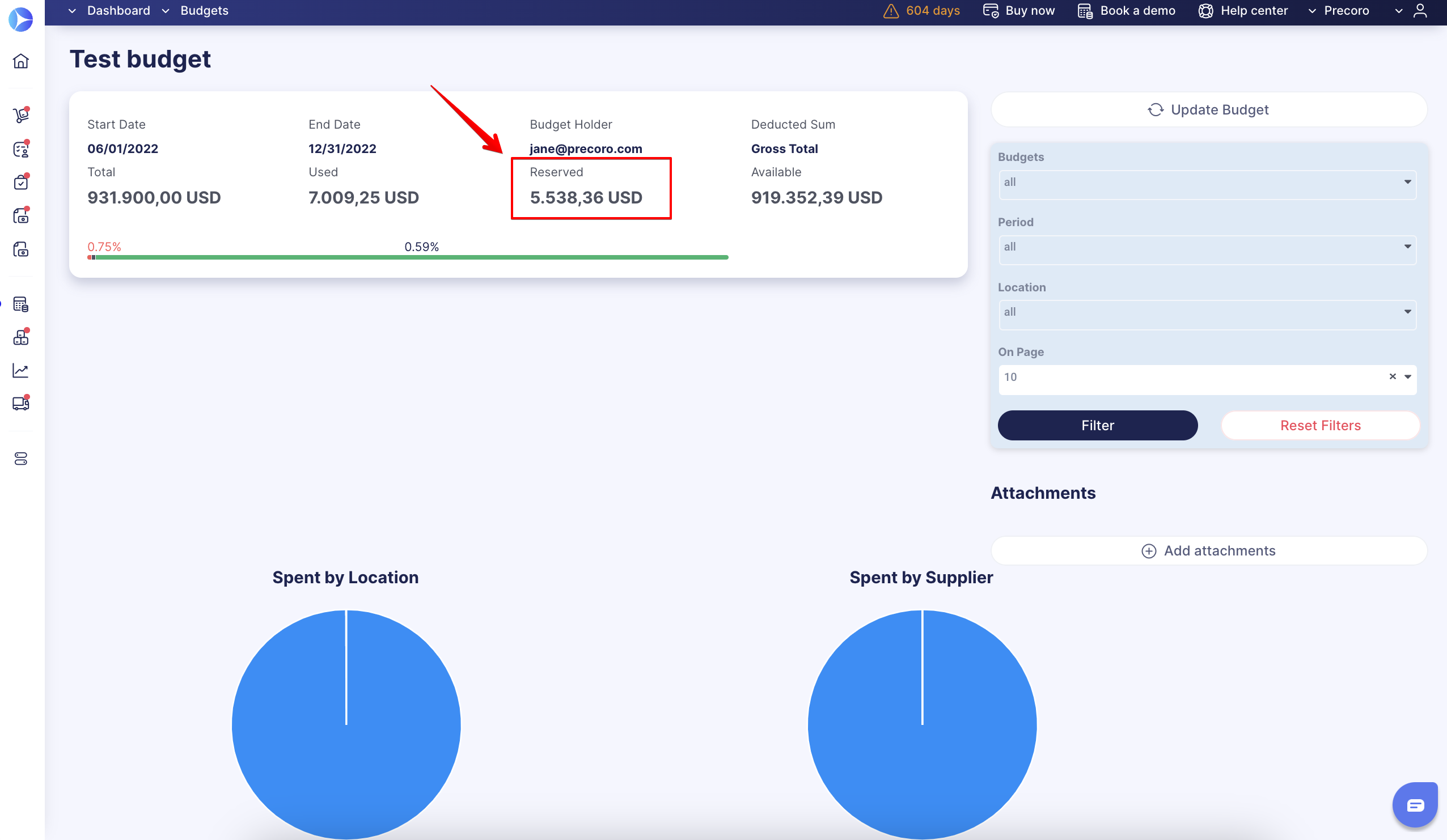Open the settings sliders icon at sidebar bottom
The image size is (1447, 840).
pyautogui.click(x=20, y=459)
